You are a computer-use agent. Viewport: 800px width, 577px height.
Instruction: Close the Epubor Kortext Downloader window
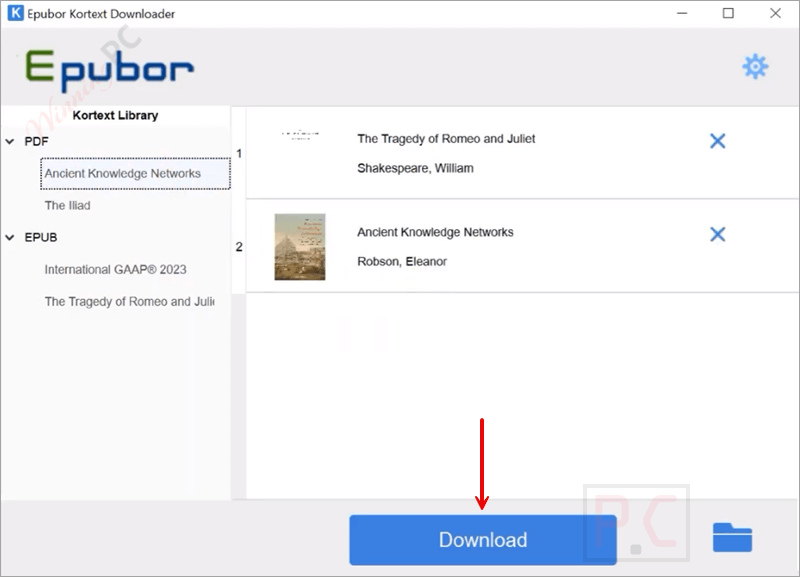pyautogui.click(x=775, y=13)
